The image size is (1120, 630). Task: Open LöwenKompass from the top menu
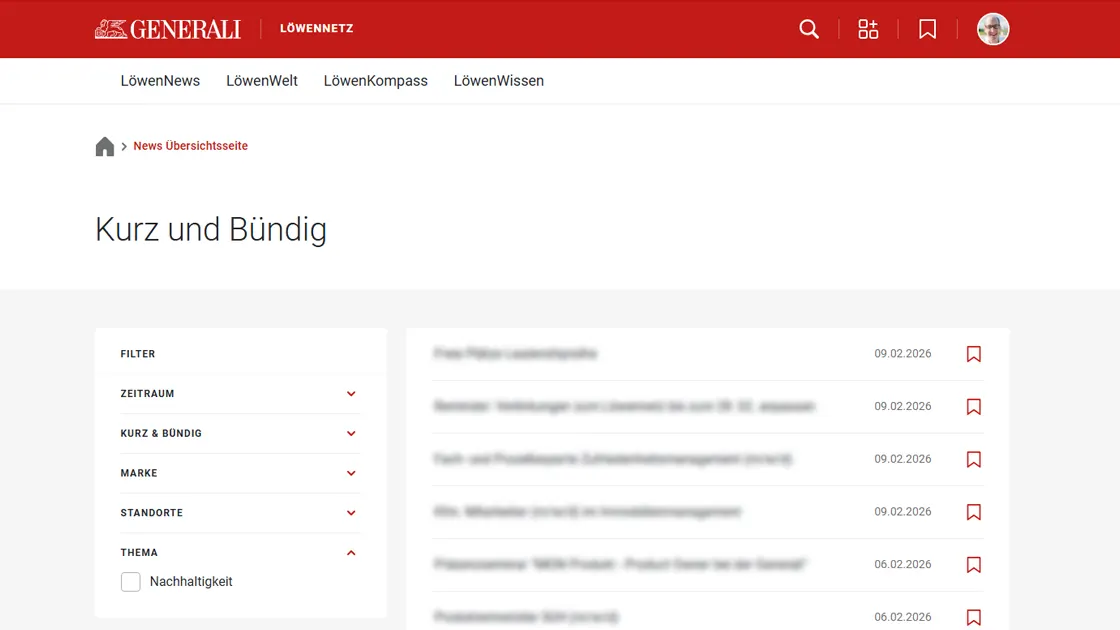click(x=376, y=81)
